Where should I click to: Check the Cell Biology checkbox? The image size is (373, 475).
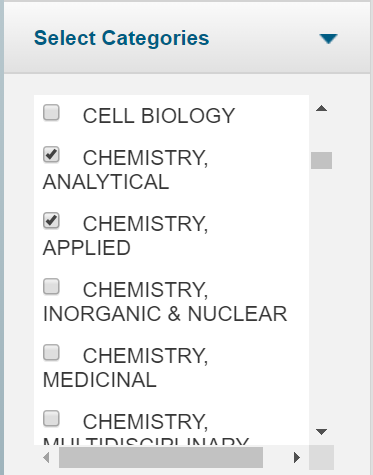point(51,112)
